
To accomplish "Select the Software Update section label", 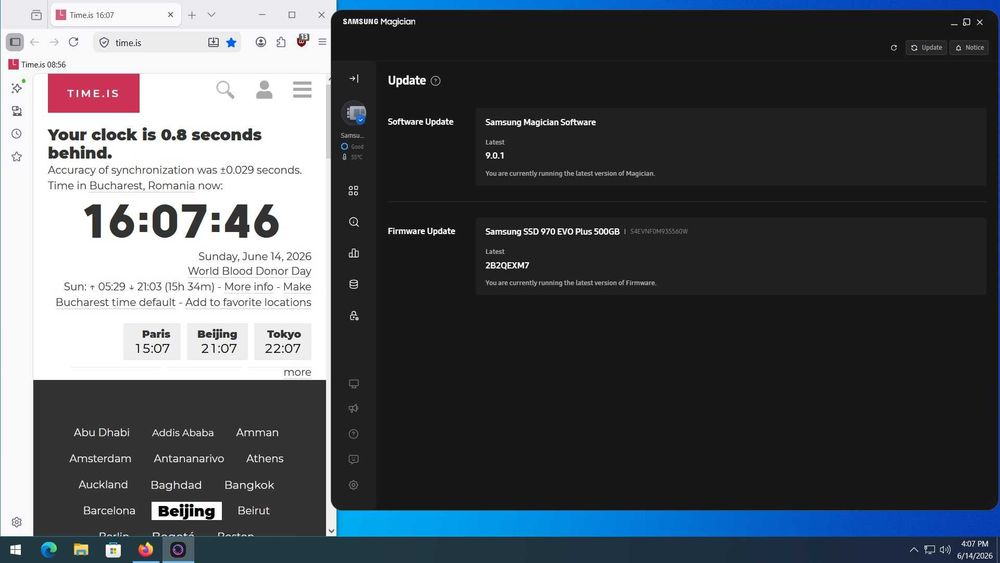I will pos(420,122).
